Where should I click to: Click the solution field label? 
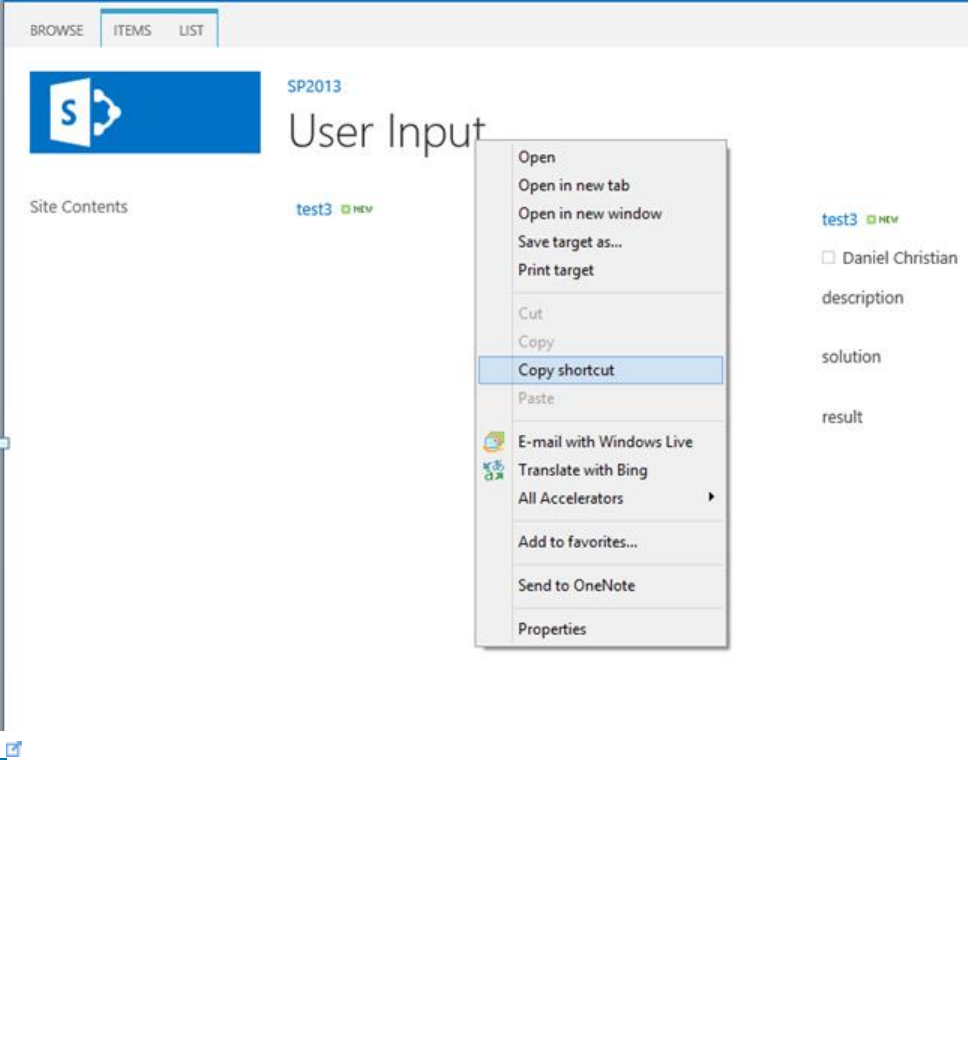851,357
